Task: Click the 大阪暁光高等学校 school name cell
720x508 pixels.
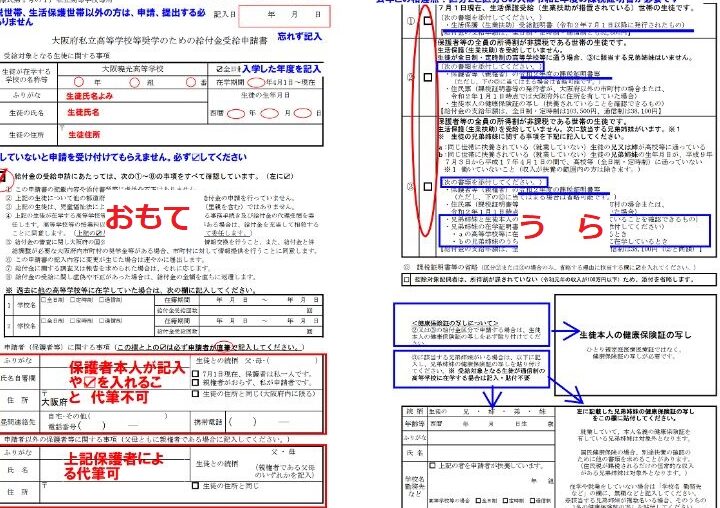Action: pos(133,69)
